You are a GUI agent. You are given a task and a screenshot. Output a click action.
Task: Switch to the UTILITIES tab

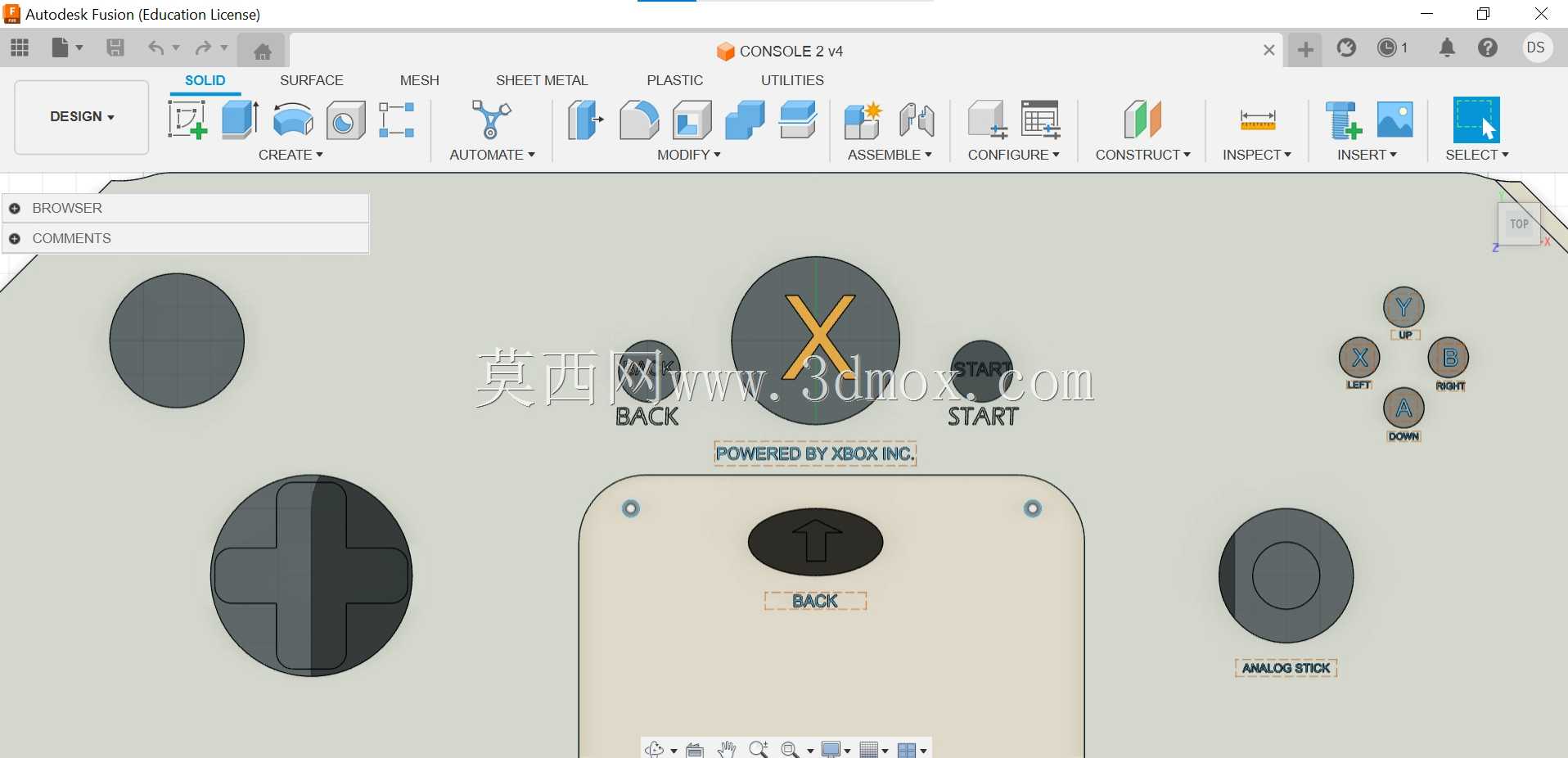[792, 80]
